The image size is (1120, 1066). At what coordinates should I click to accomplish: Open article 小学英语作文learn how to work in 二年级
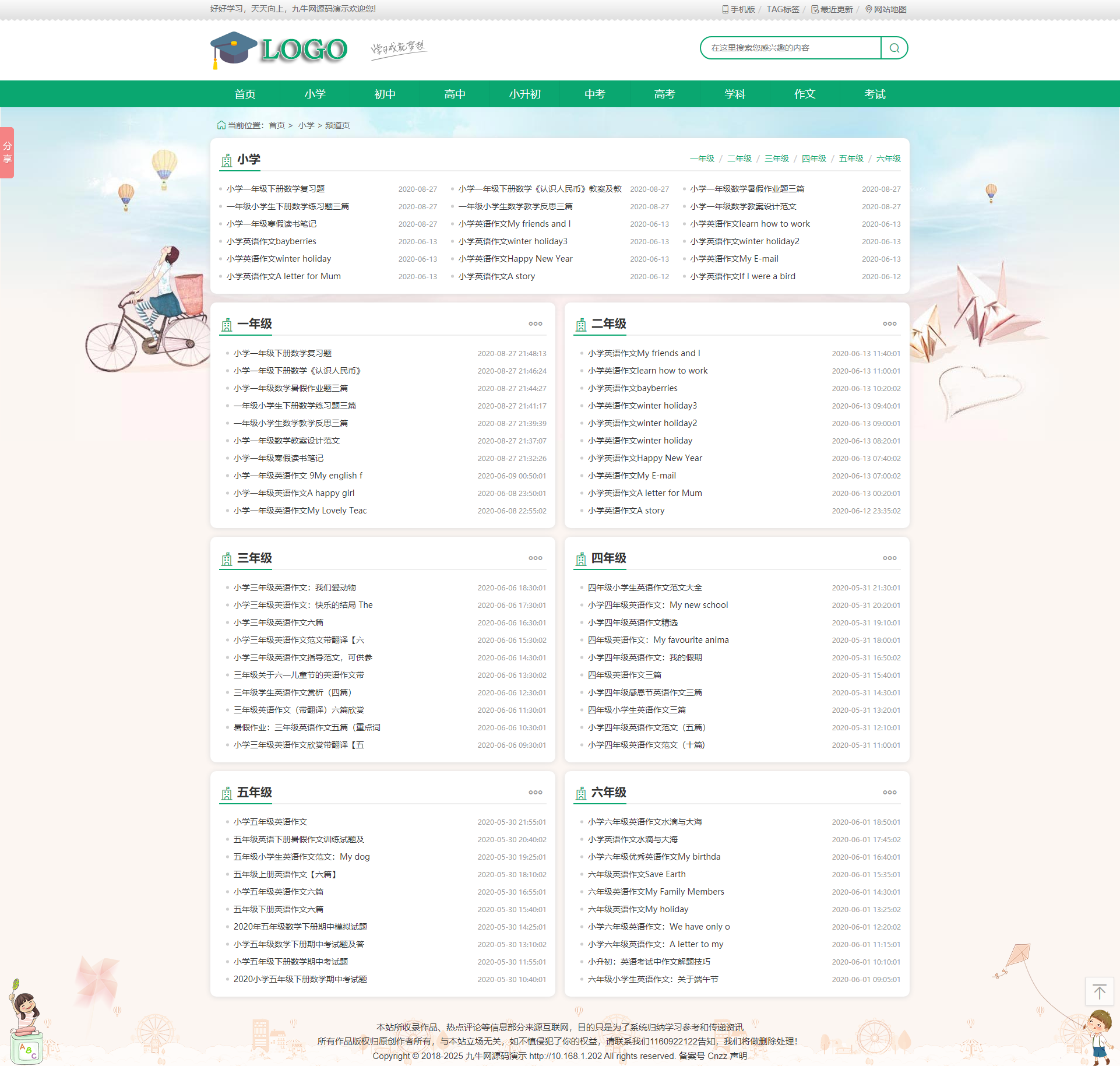coord(648,371)
